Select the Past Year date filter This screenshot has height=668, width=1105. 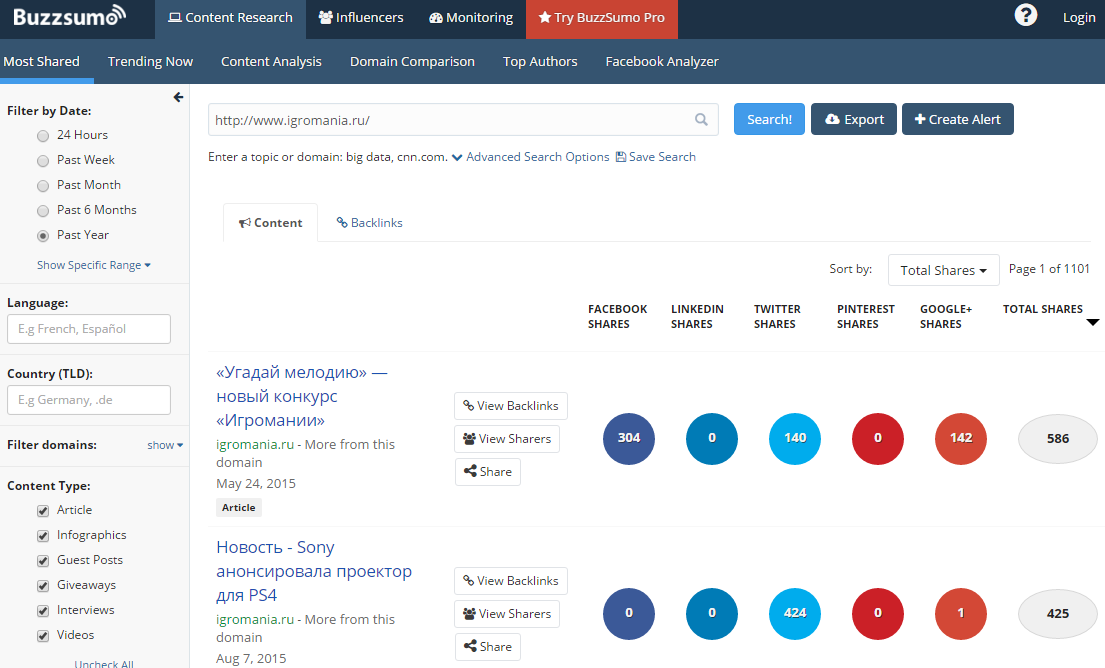pyautogui.click(x=43, y=235)
